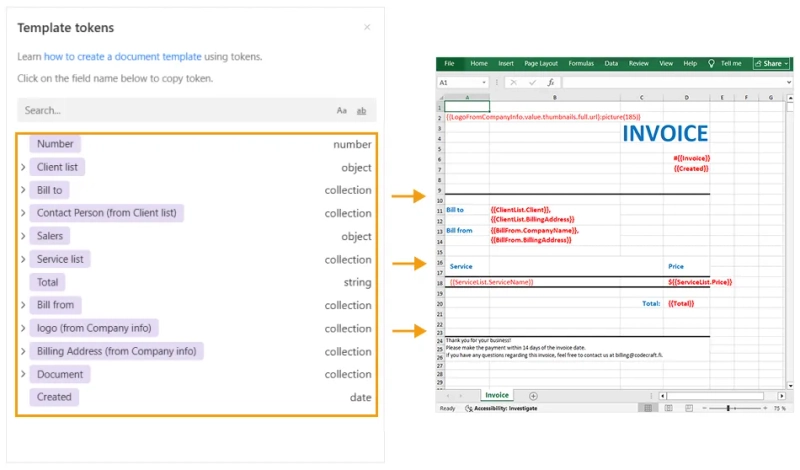The image size is (800, 470).
Task: Expand the Client list row
Action: [x=23, y=167]
